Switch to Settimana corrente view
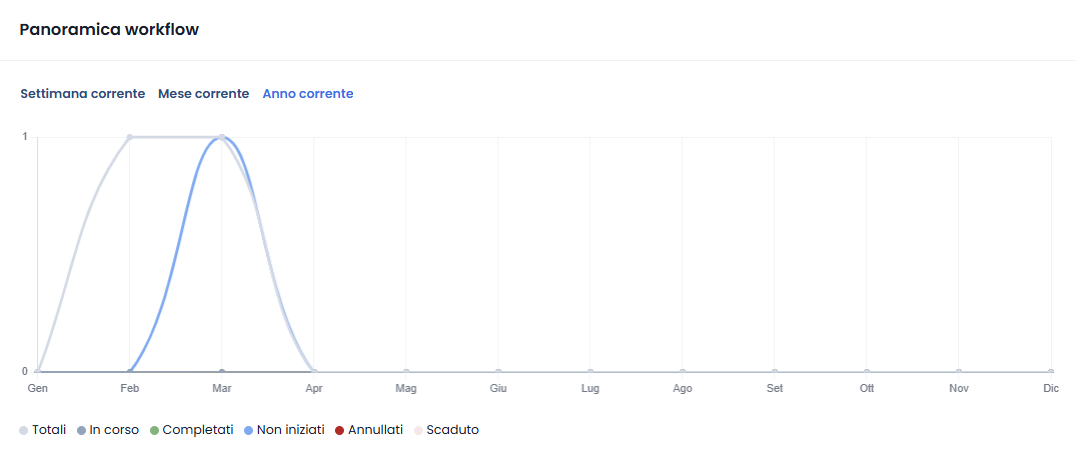 [82, 93]
